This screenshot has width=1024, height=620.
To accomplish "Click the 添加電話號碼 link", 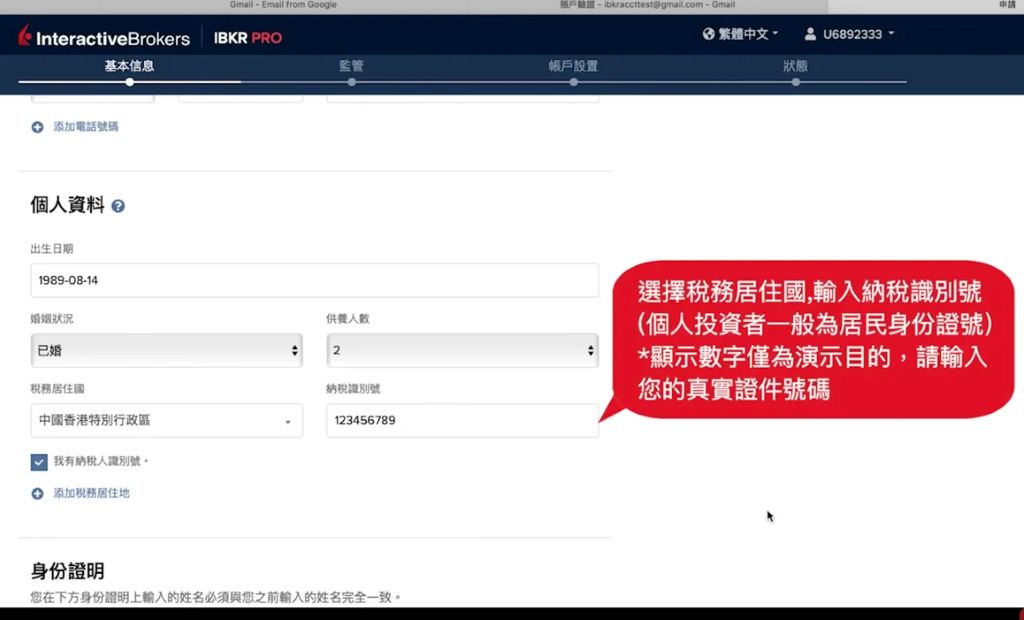I will pos(86,127).
